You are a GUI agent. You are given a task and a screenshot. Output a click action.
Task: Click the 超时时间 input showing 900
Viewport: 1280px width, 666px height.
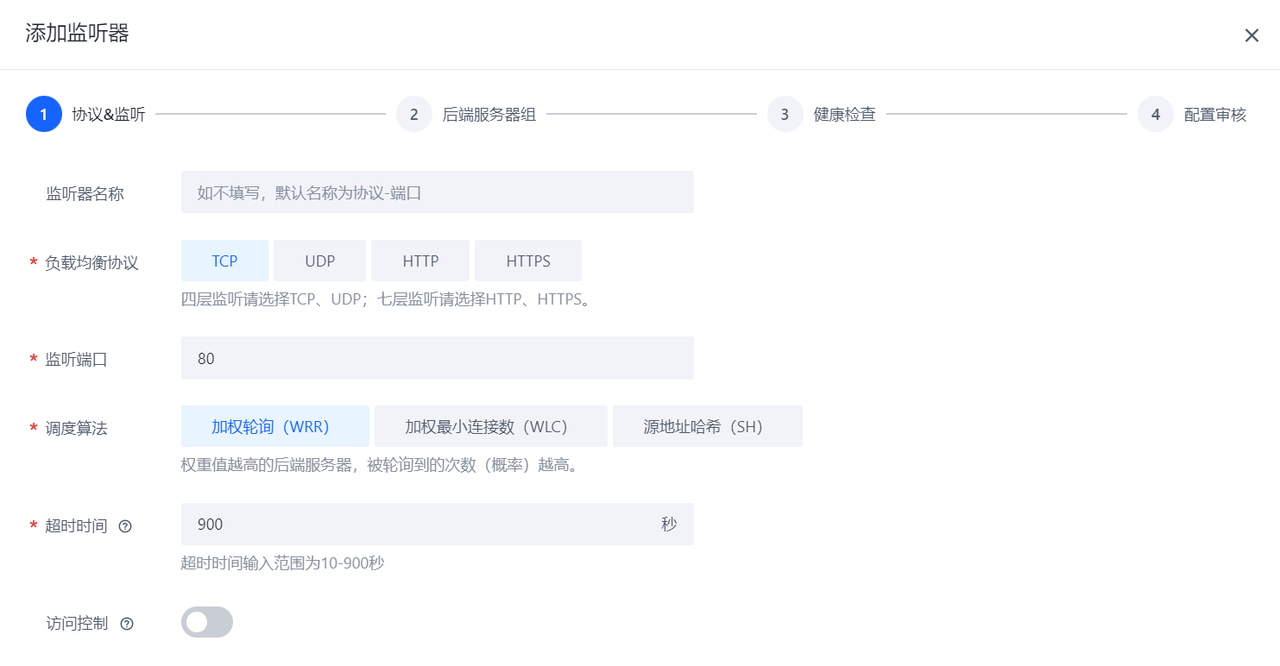click(415, 524)
